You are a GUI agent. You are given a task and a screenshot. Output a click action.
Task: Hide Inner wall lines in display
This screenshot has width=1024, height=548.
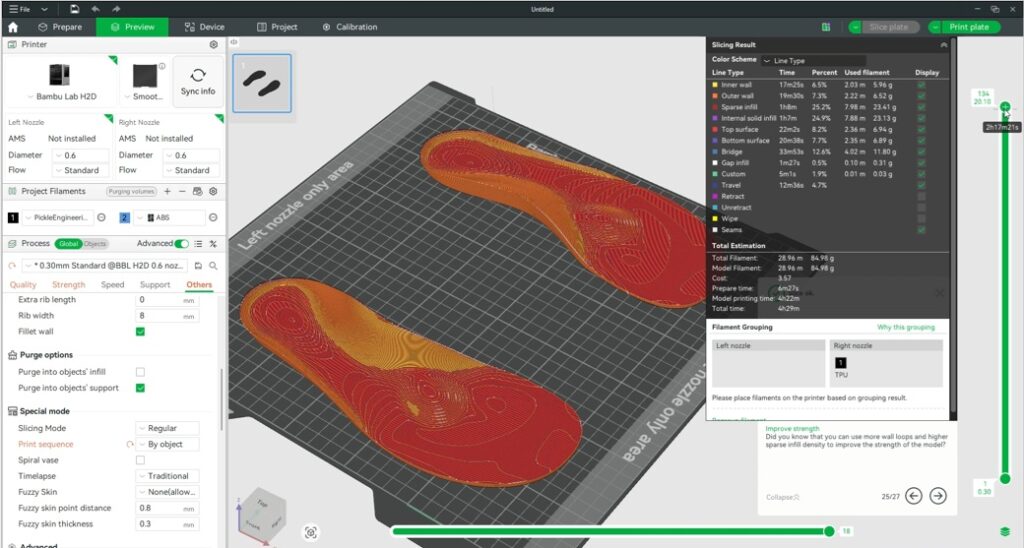coord(921,85)
